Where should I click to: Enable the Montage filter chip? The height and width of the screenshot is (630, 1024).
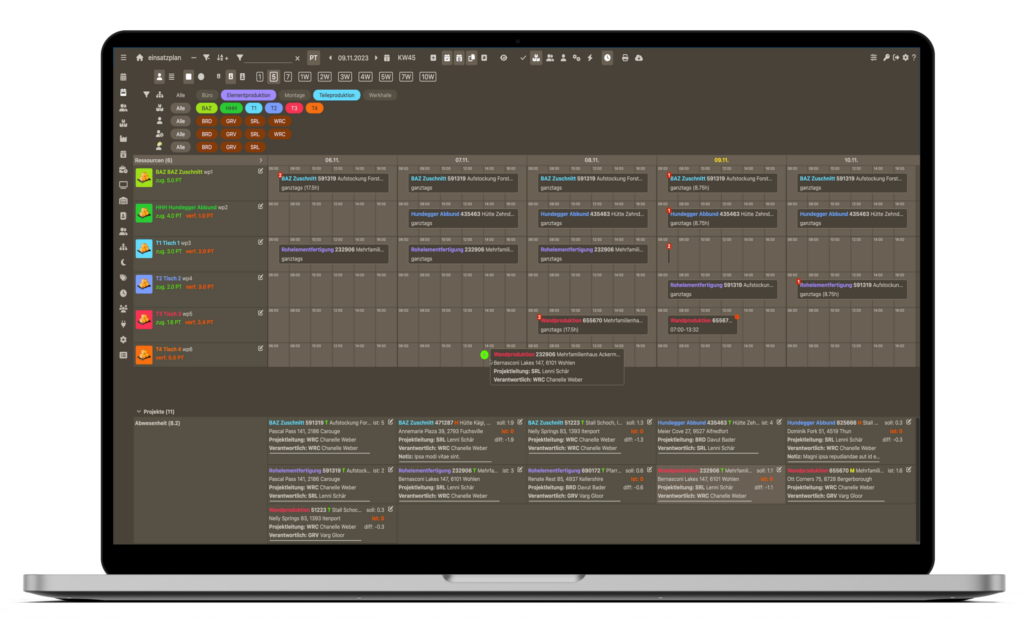point(294,95)
